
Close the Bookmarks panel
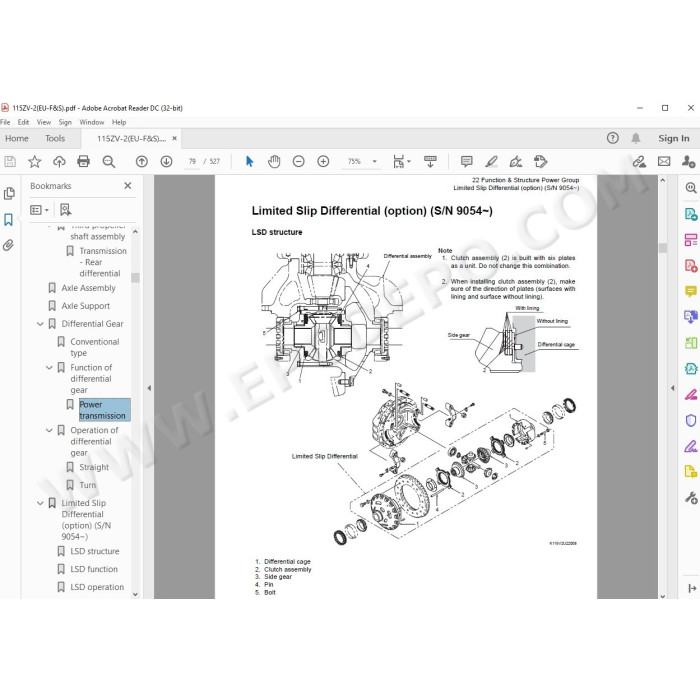point(128,186)
